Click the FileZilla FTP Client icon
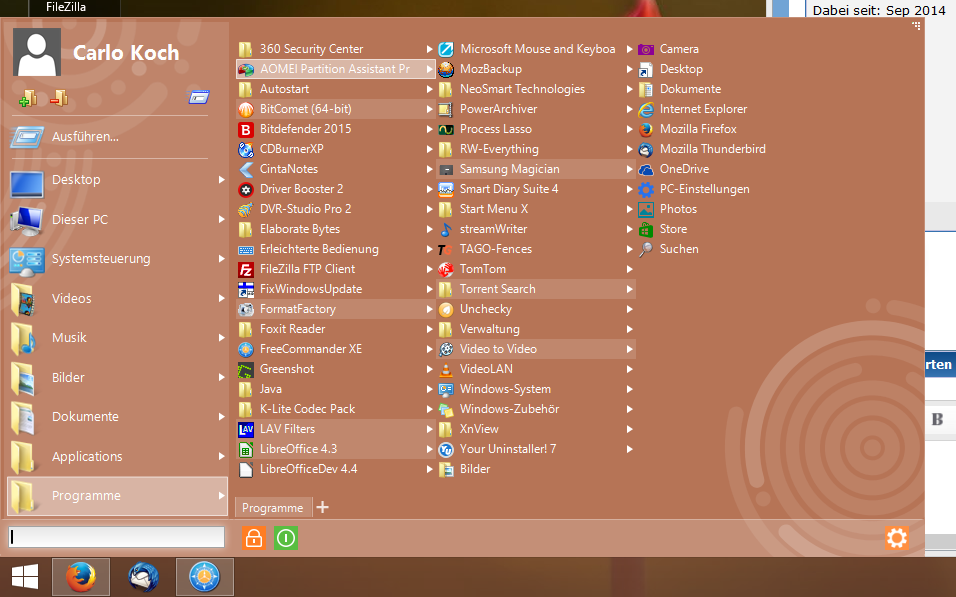The width and height of the screenshot is (956, 597). click(246, 269)
